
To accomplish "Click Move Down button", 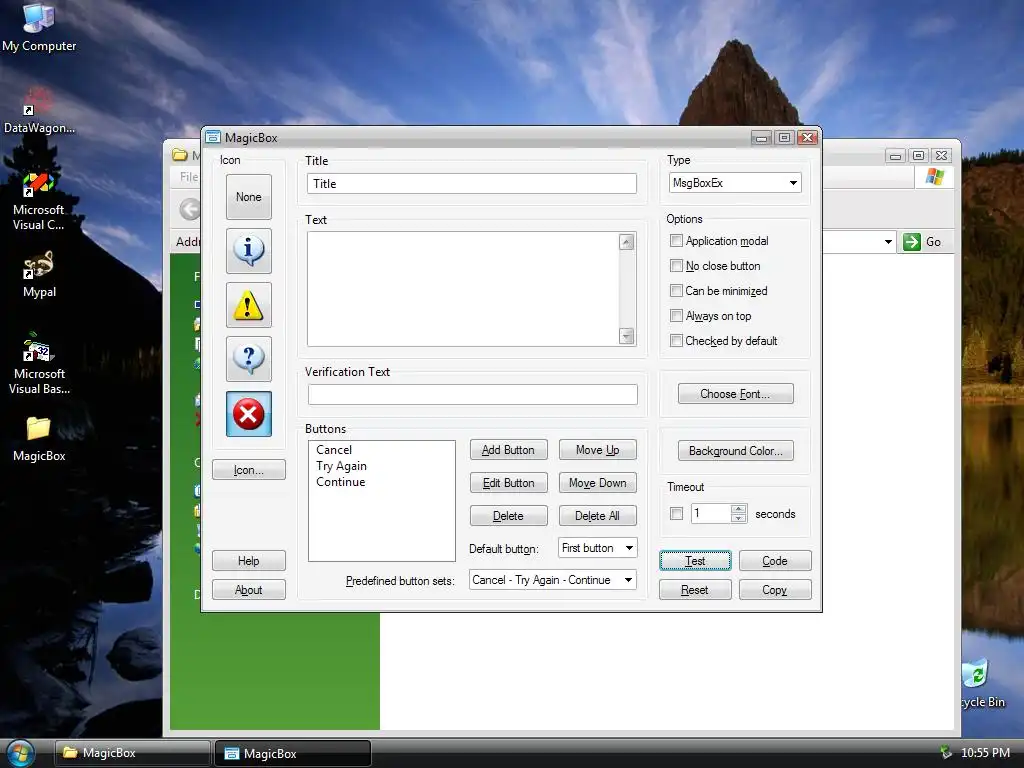I will [598, 483].
